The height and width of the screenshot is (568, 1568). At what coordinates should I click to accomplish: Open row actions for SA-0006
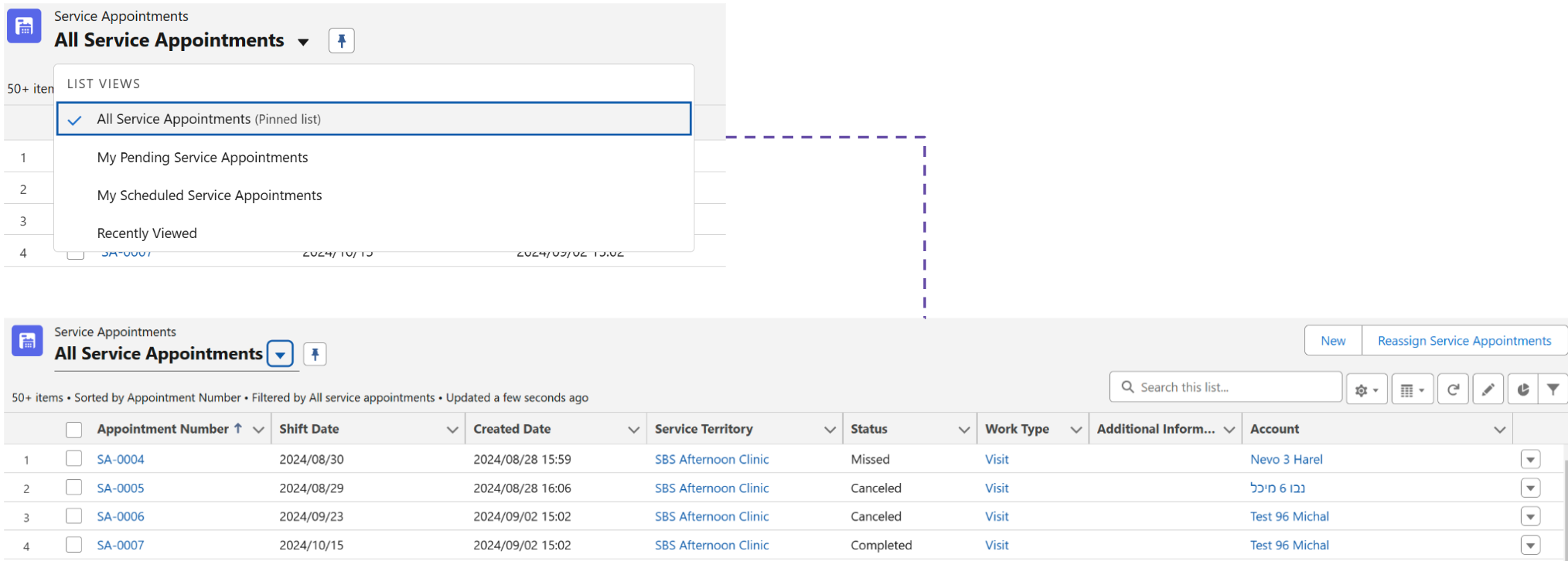click(x=1530, y=516)
